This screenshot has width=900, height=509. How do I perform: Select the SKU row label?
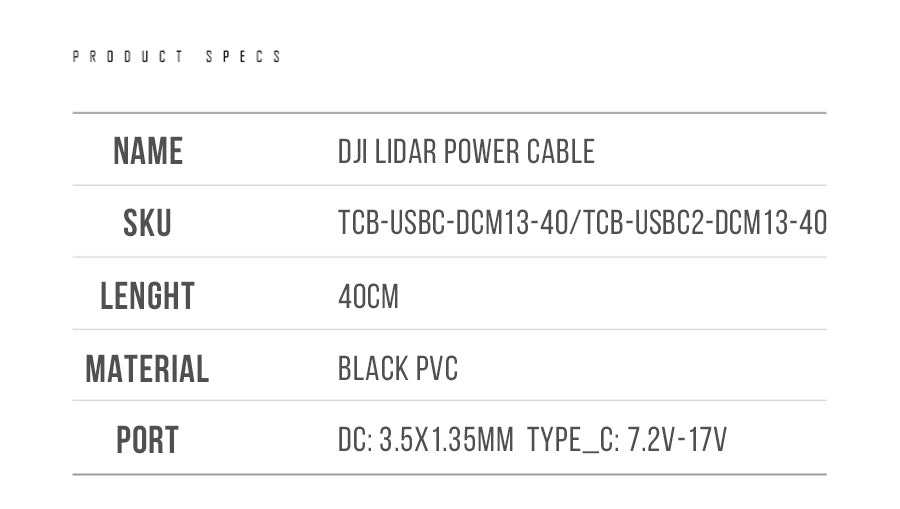pyautogui.click(x=147, y=224)
